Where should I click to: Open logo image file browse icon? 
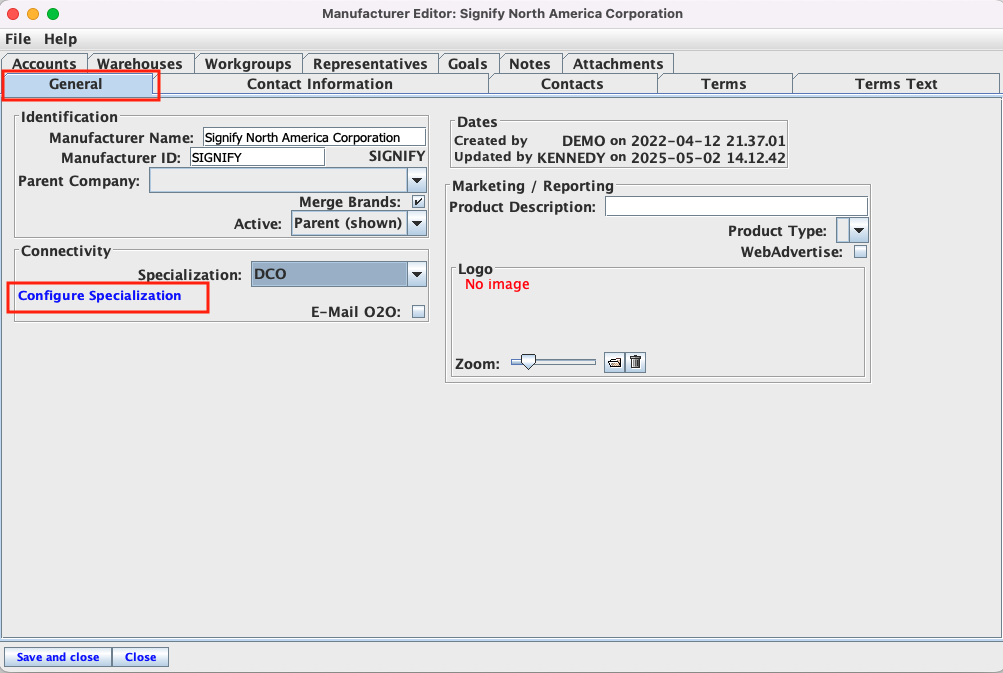click(x=614, y=363)
